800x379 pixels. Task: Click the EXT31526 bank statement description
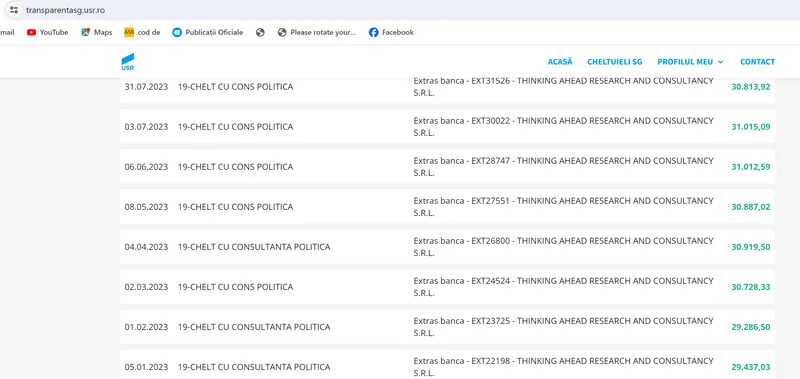[x=563, y=87]
